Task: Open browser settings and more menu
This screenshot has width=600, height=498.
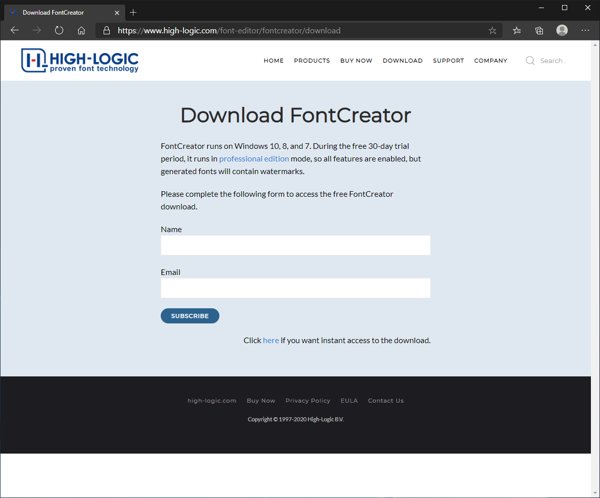Action: (585, 30)
